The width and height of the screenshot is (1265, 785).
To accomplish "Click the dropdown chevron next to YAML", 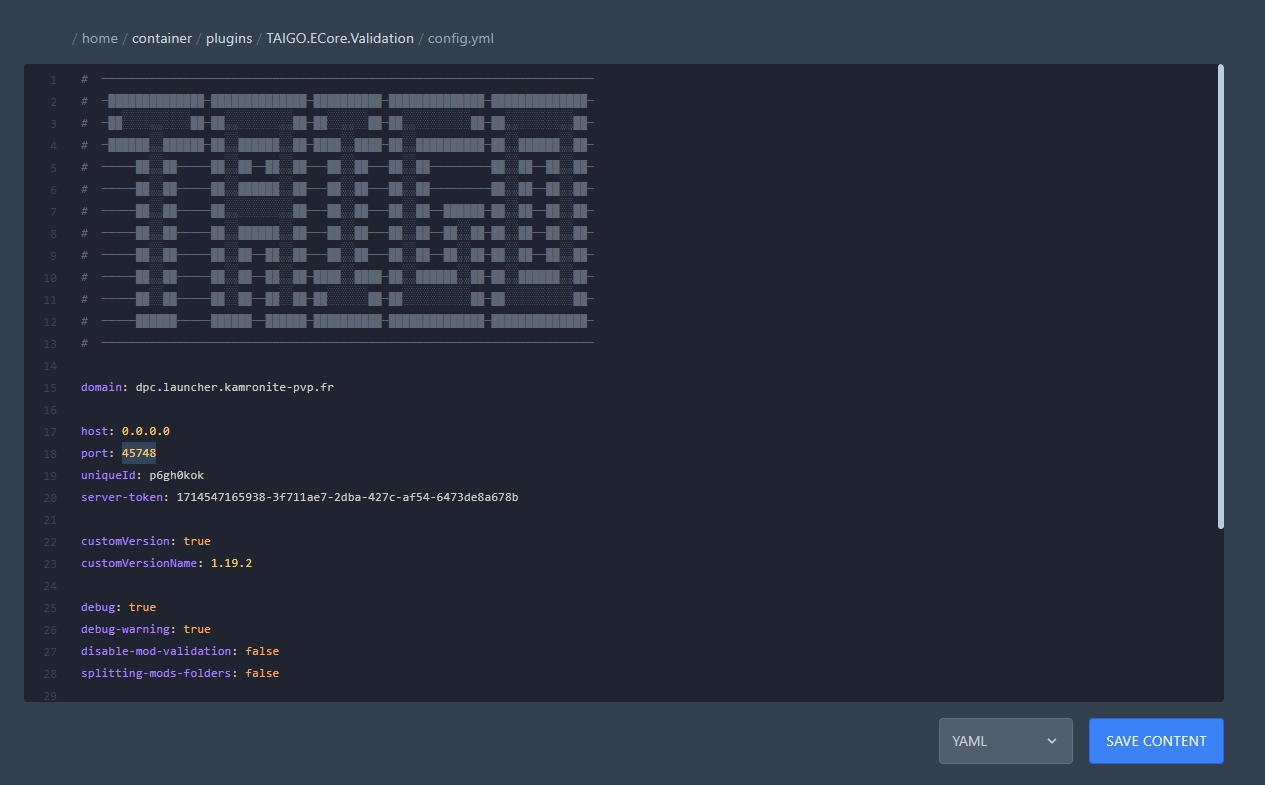I will click(x=1051, y=741).
